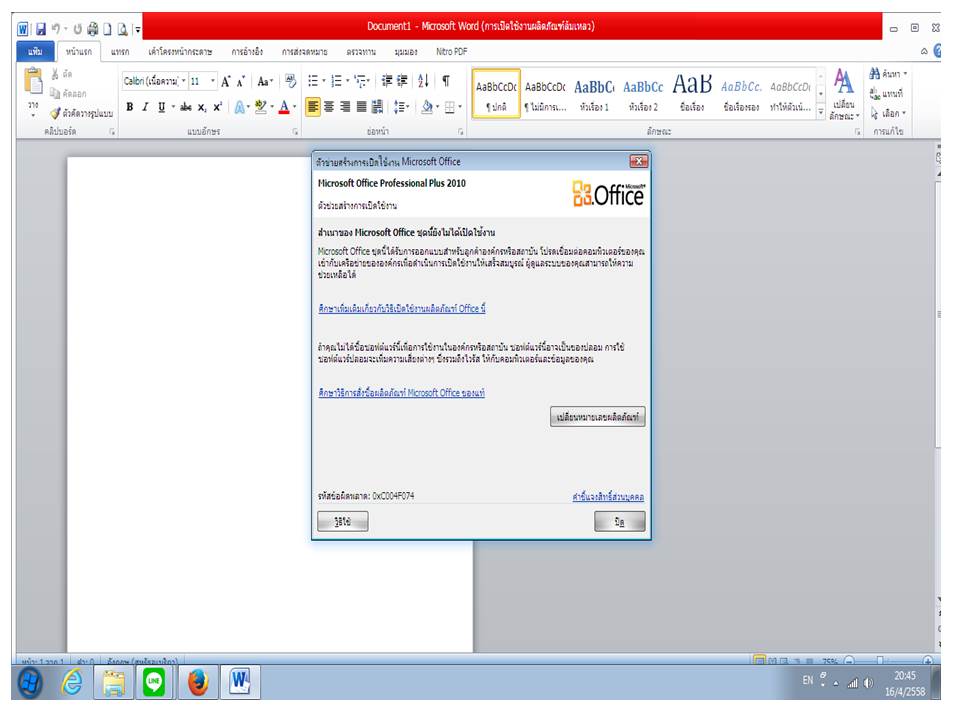This screenshot has width=960, height=720.
Task: Apply text effects with glowing A icon
Action: [x=240, y=108]
